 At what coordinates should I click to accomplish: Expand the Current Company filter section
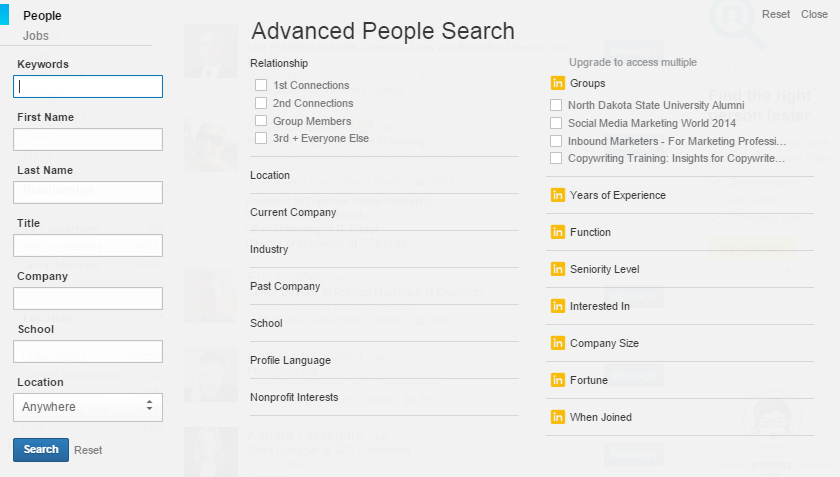293,212
